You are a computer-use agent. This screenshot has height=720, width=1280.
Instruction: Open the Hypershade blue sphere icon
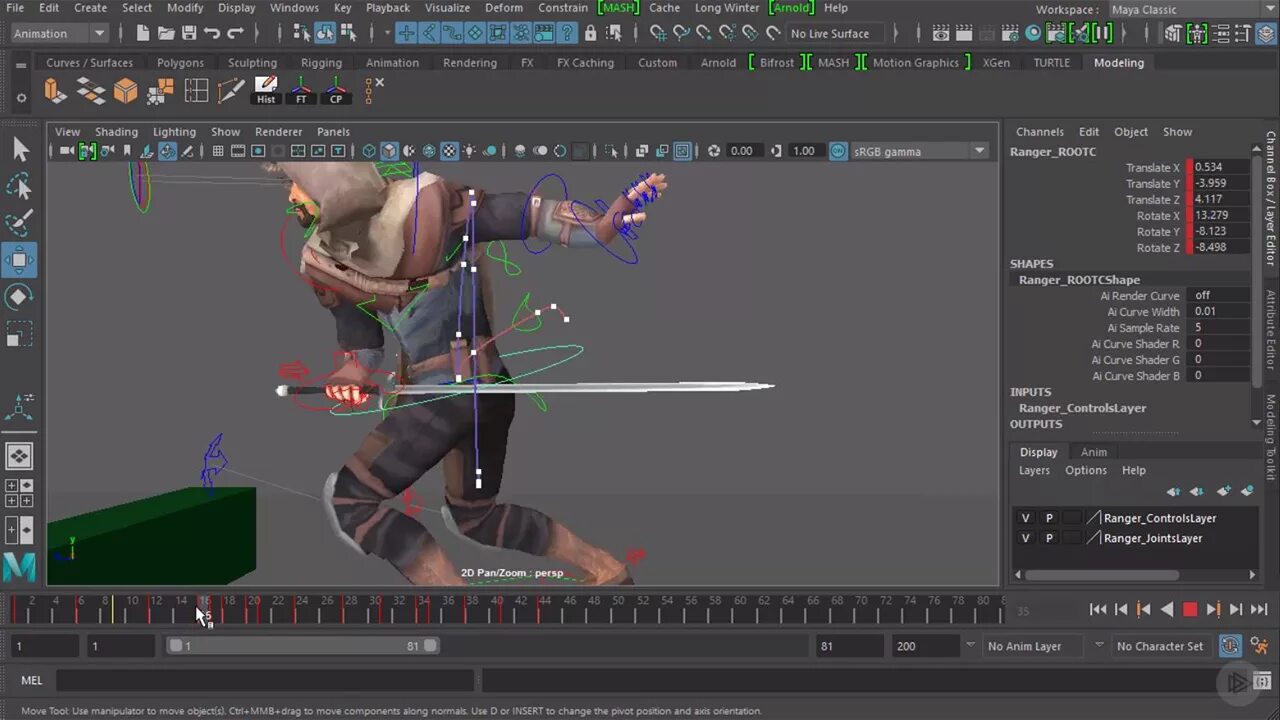click(1034, 33)
